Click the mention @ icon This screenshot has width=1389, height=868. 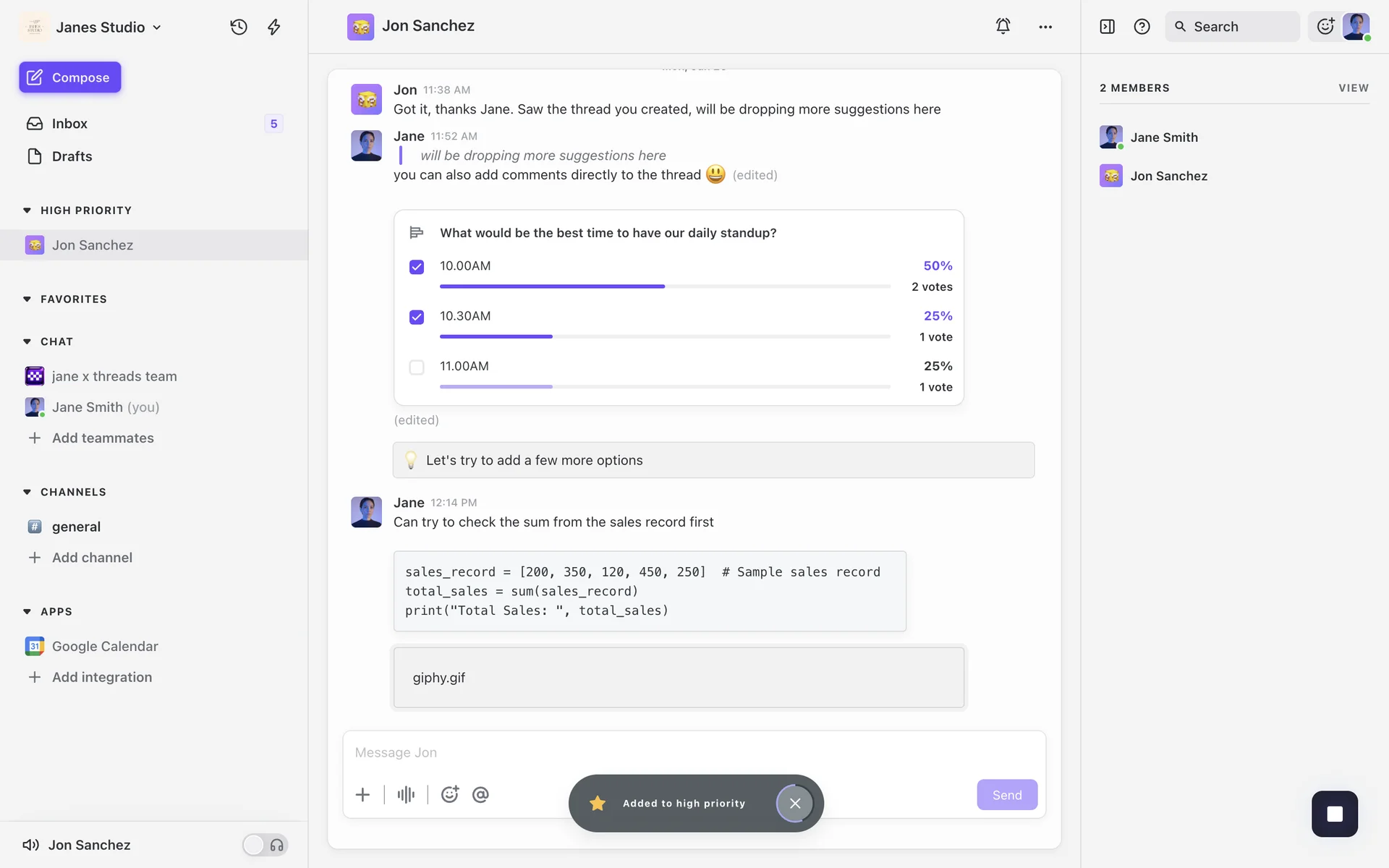(x=480, y=795)
